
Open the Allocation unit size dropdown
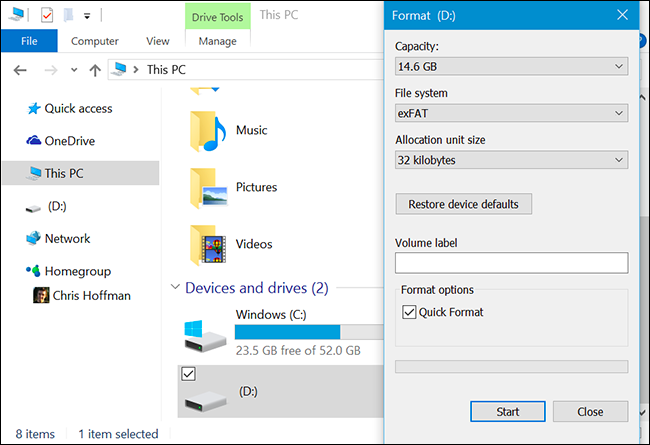[511, 160]
